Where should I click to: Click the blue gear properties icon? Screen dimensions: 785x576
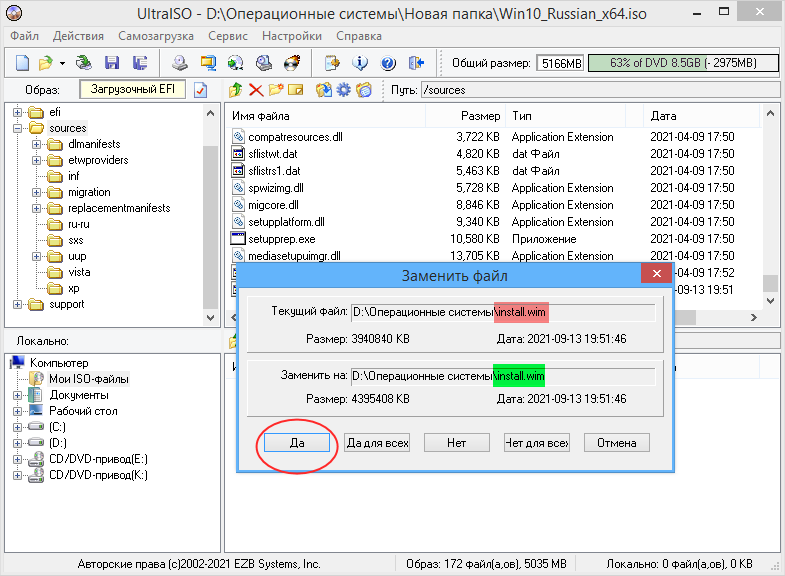click(x=343, y=90)
